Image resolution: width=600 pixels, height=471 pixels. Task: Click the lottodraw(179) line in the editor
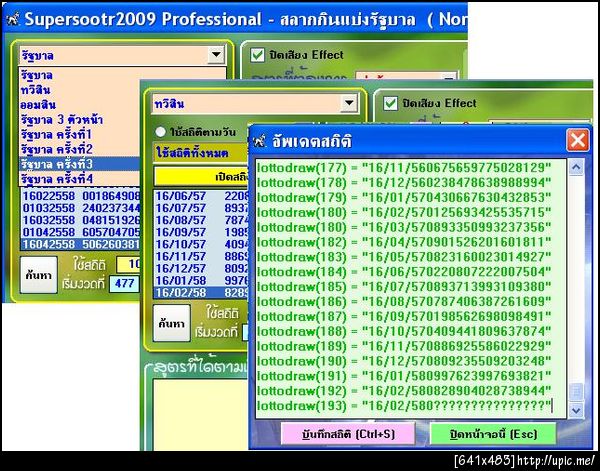[404, 197]
